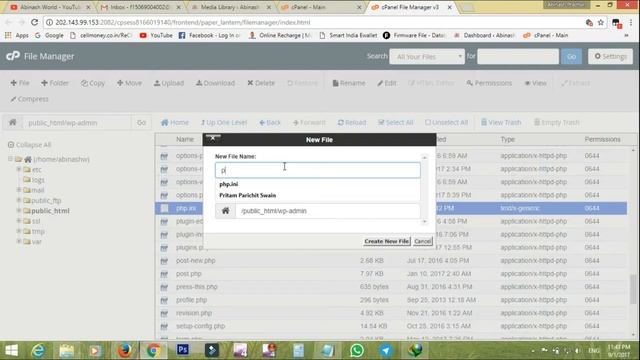The width and height of the screenshot is (640, 360).
Task: Click the /public_html/wp-admin field in dialog
Action: coord(328,211)
